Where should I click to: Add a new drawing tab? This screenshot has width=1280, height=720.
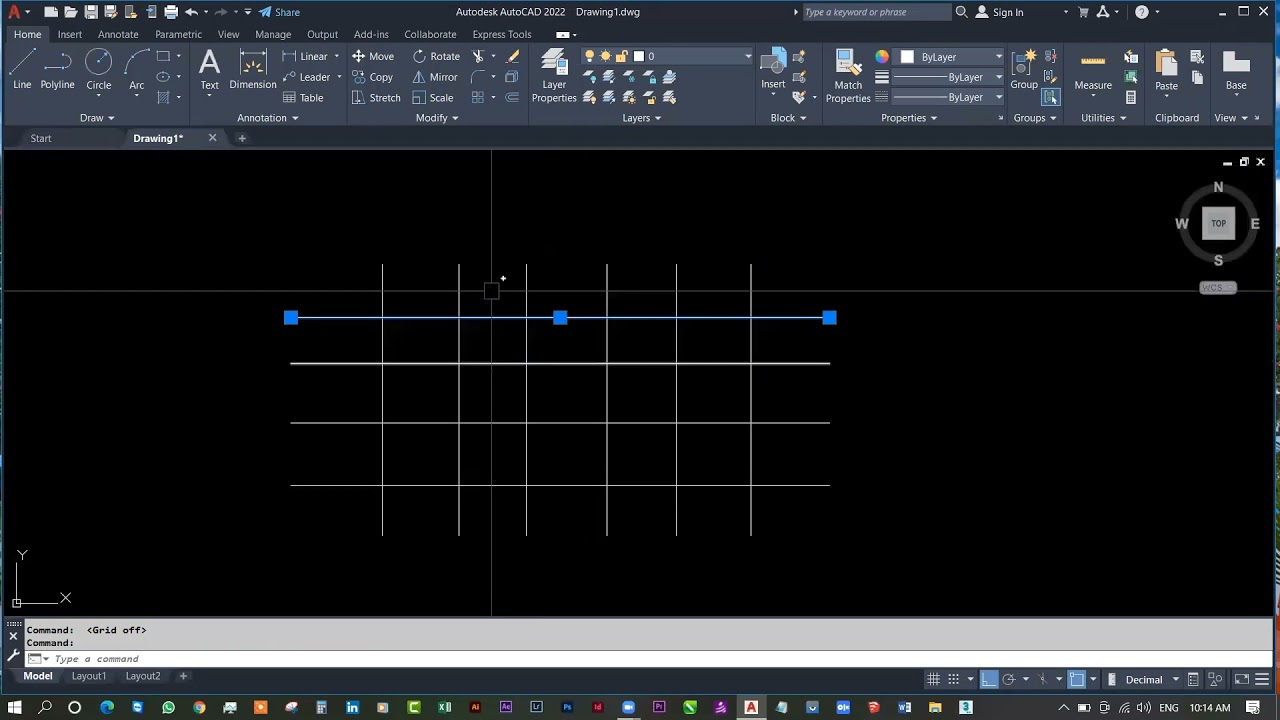[x=241, y=138]
